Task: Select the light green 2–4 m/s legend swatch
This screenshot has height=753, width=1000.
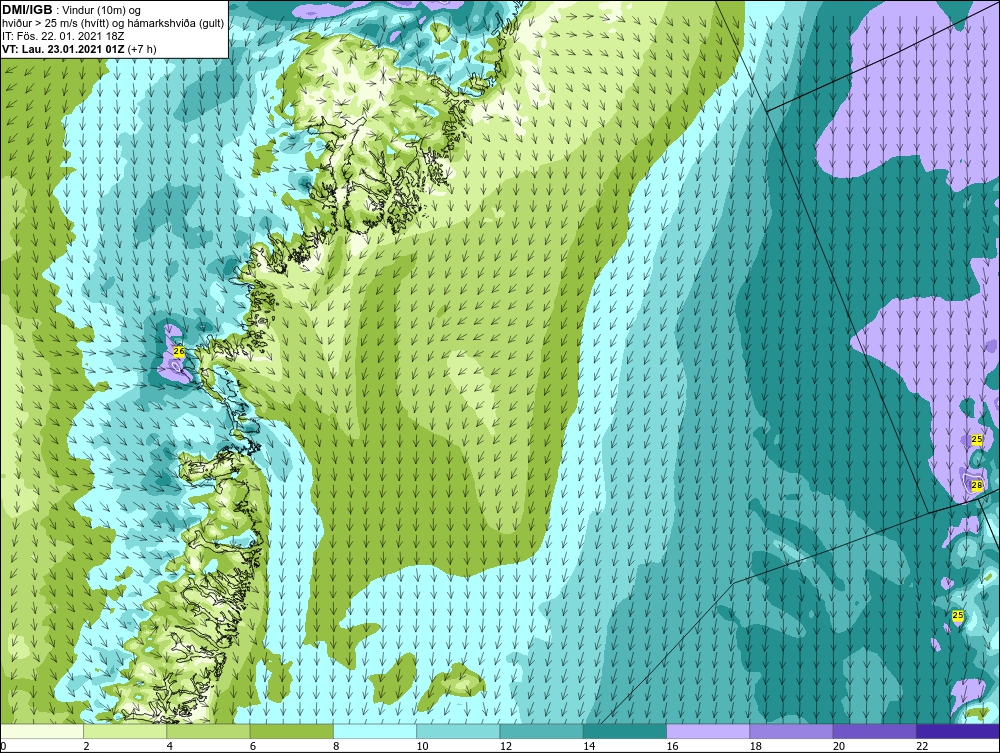Action: (x=125, y=731)
